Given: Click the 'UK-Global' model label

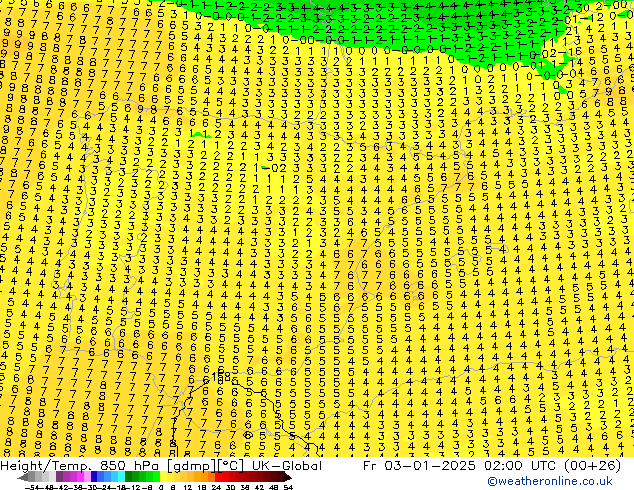Looking at the screenshot, I should tap(287, 466).
